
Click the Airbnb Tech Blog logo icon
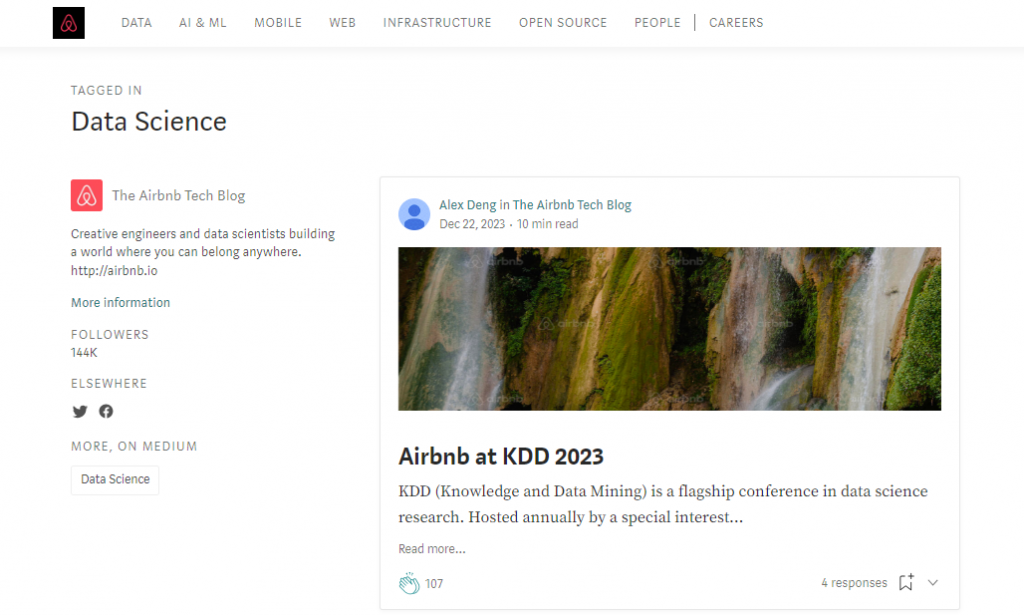[86, 196]
